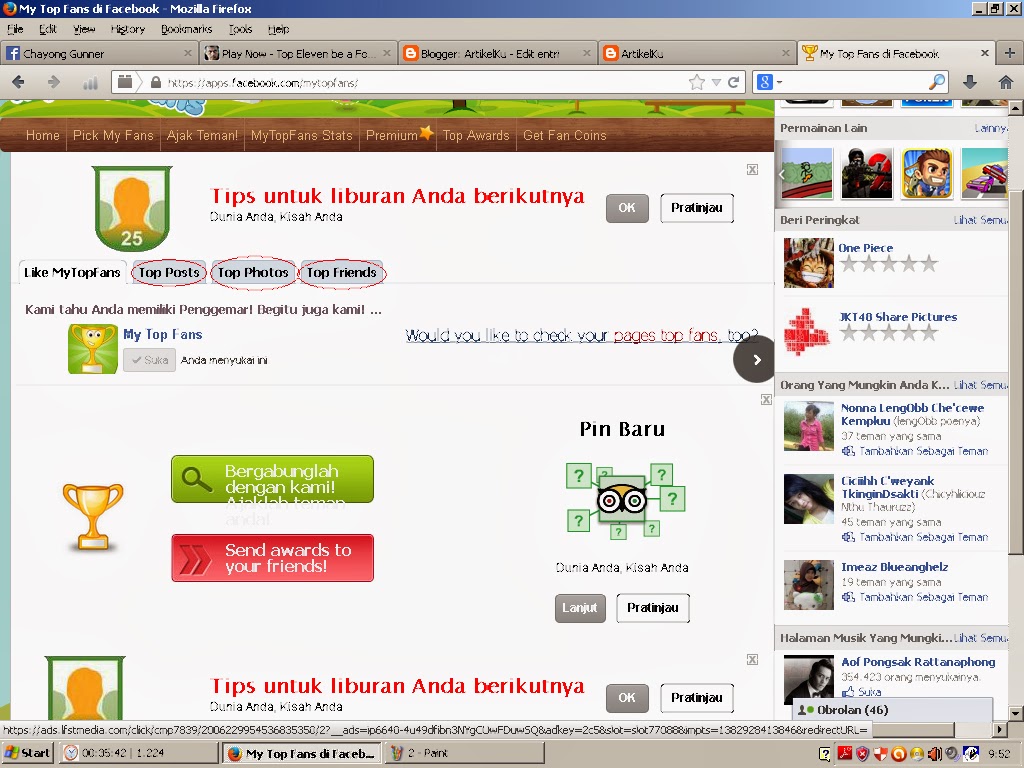Open MyTopFans Stats in the navigation bar

pyautogui.click(x=302, y=135)
